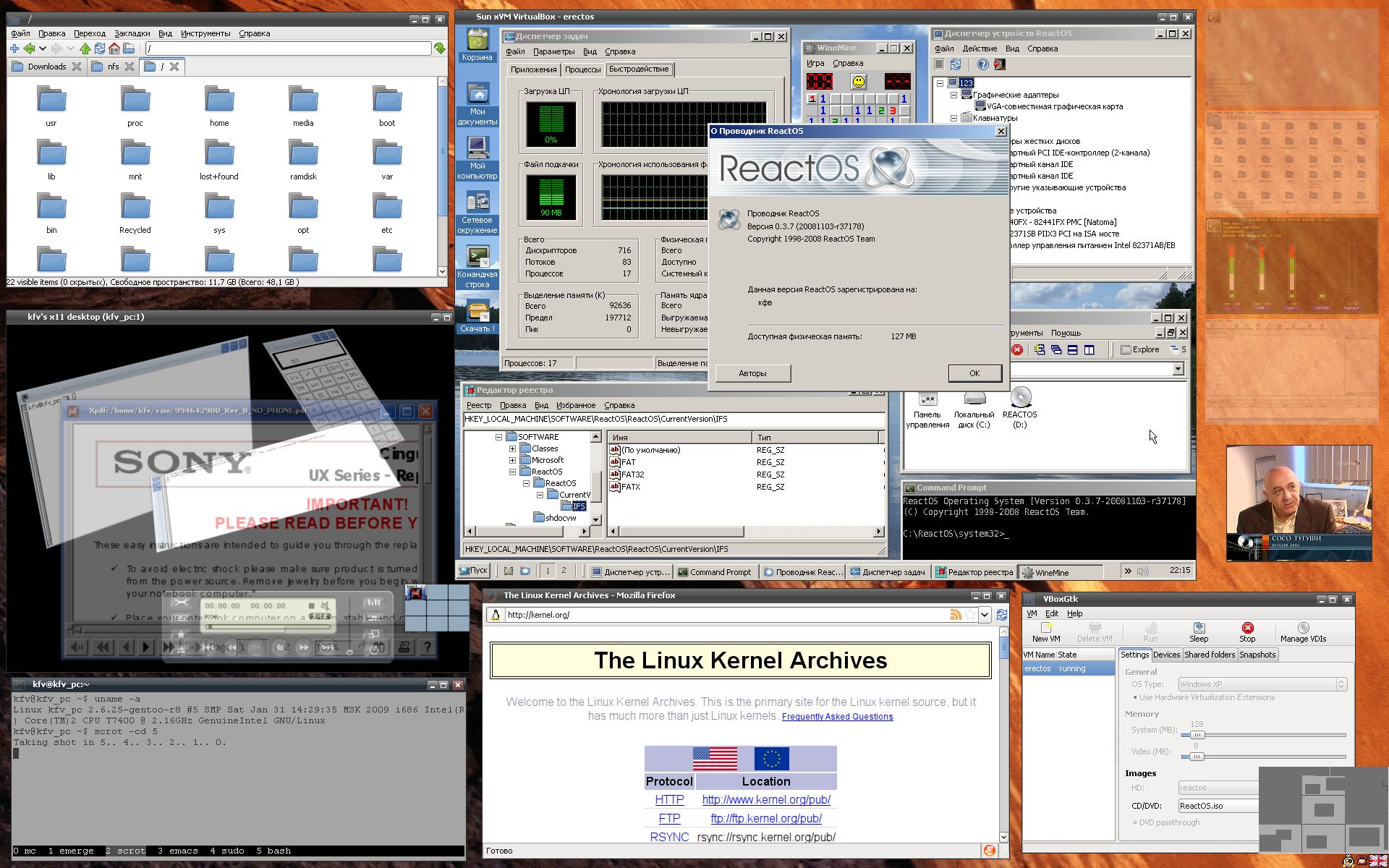The image size is (1389, 868).
Task: Open the Frequently Asked Questions link
Action: pos(837,717)
